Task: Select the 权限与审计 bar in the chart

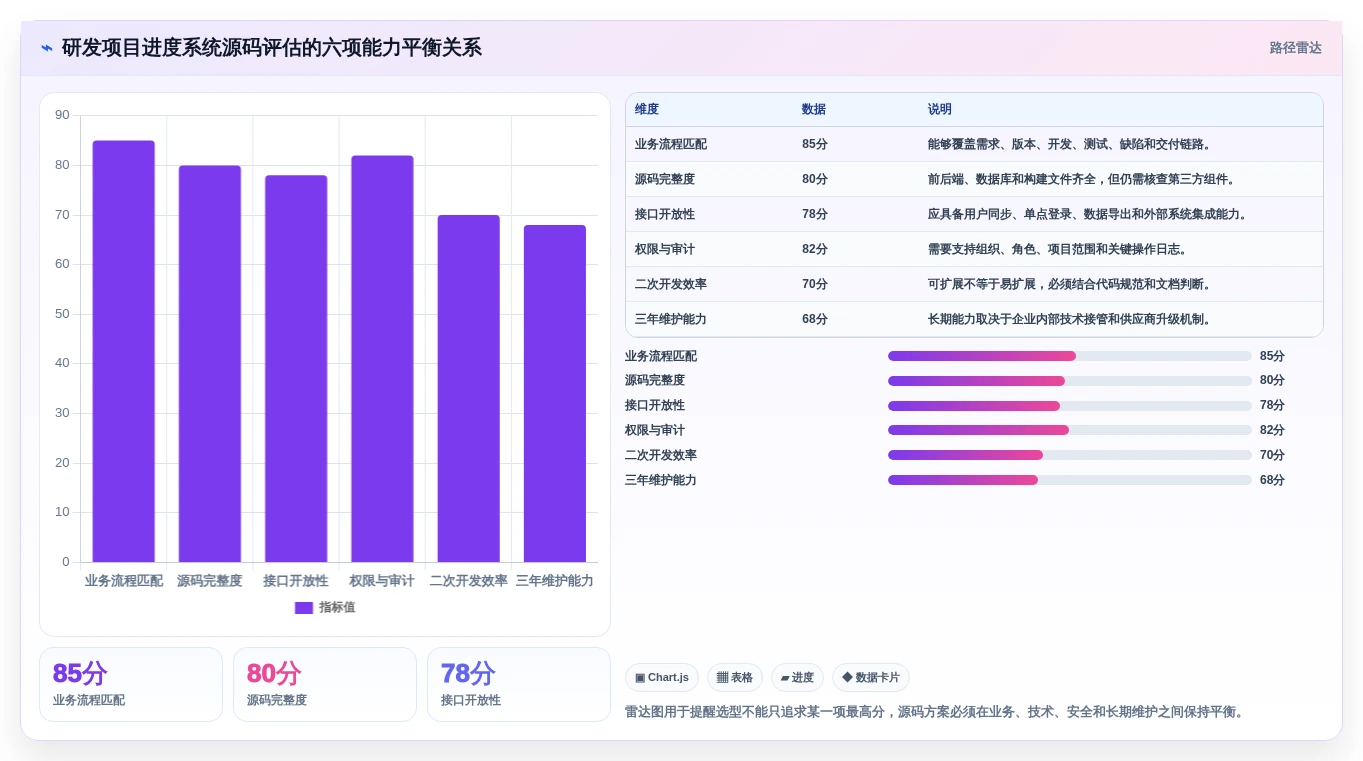Action: (382, 359)
